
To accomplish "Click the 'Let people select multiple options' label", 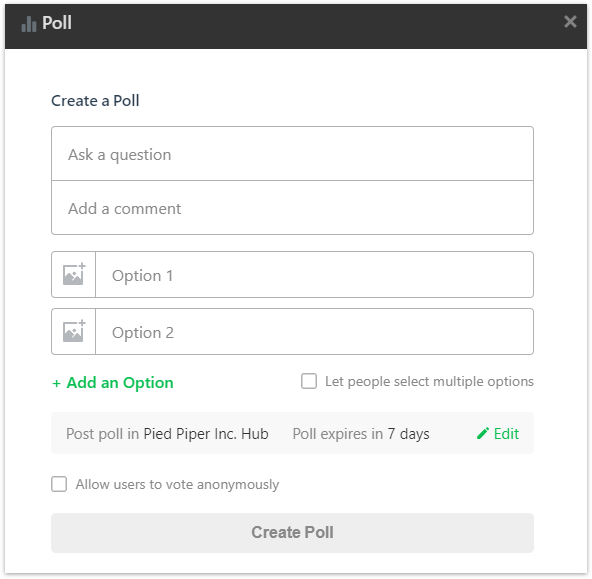I will tap(429, 382).
